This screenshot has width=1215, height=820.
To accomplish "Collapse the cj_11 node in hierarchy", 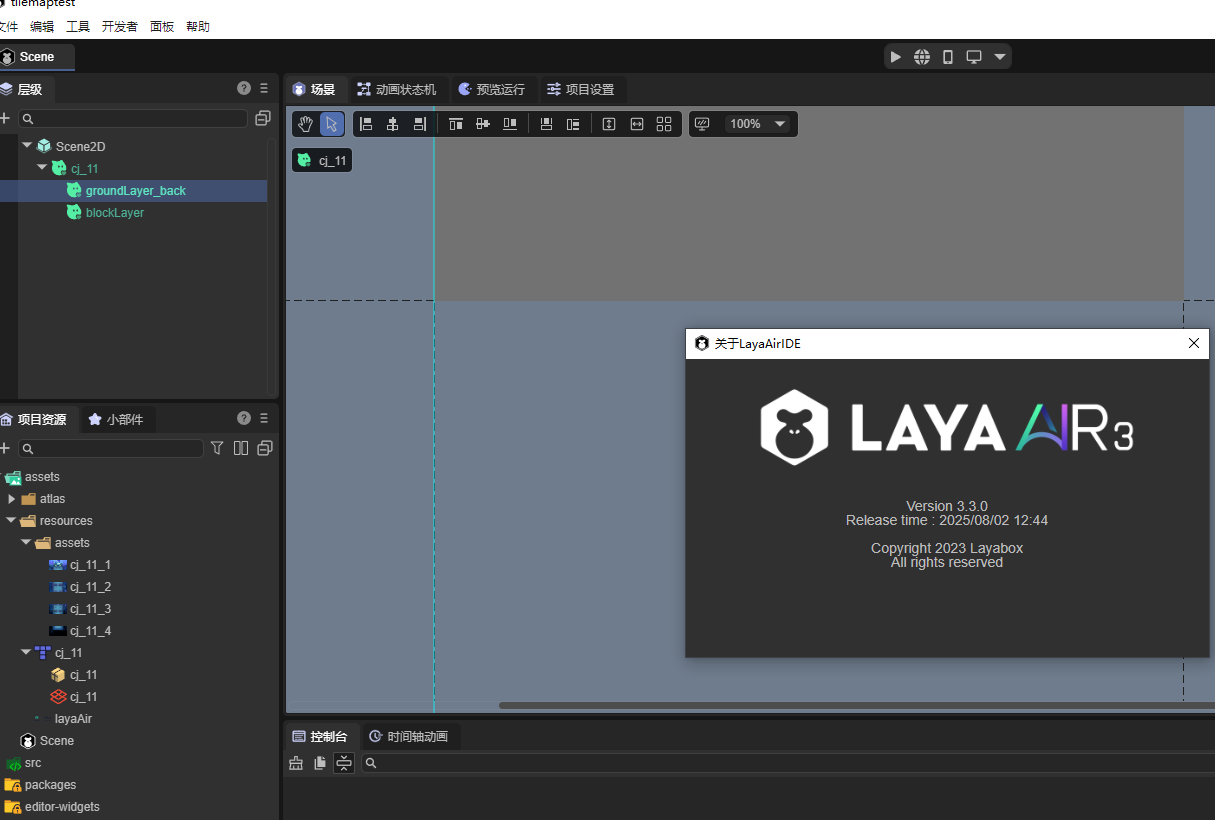I will coord(42,168).
